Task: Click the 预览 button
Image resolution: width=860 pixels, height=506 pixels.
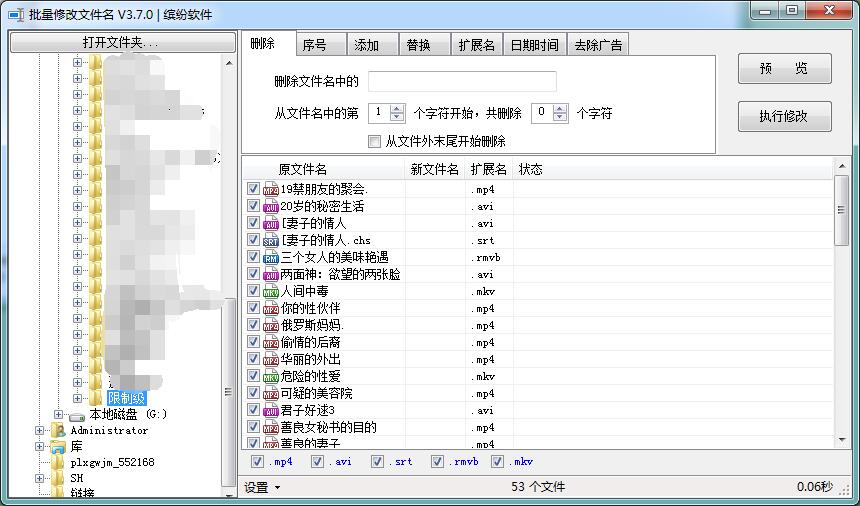Action: pos(784,69)
